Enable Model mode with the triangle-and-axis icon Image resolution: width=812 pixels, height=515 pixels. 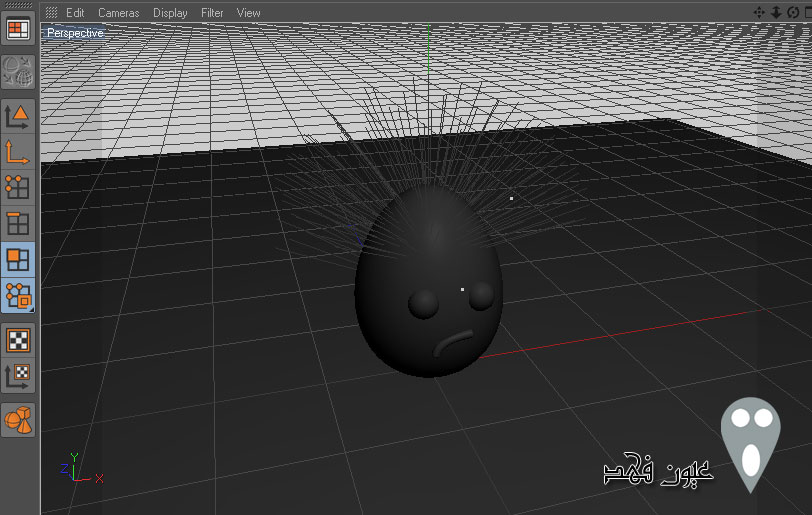pyautogui.click(x=18, y=117)
